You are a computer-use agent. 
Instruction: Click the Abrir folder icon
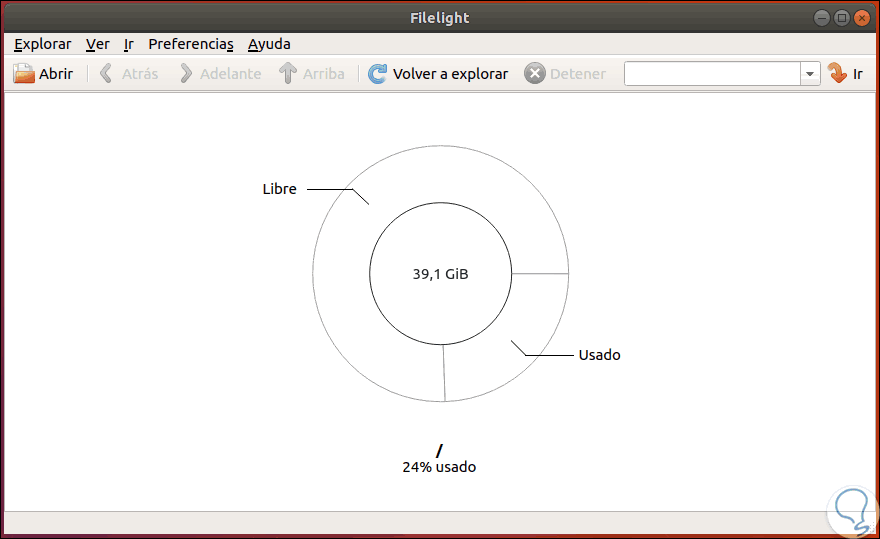point(24,74)
